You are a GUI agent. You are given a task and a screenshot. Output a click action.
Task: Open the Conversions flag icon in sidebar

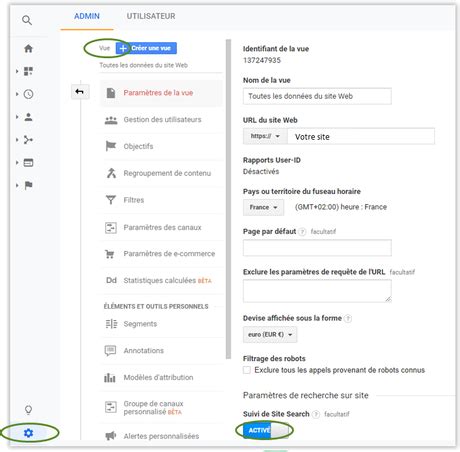pyautogui.click(x=28, y=185)
